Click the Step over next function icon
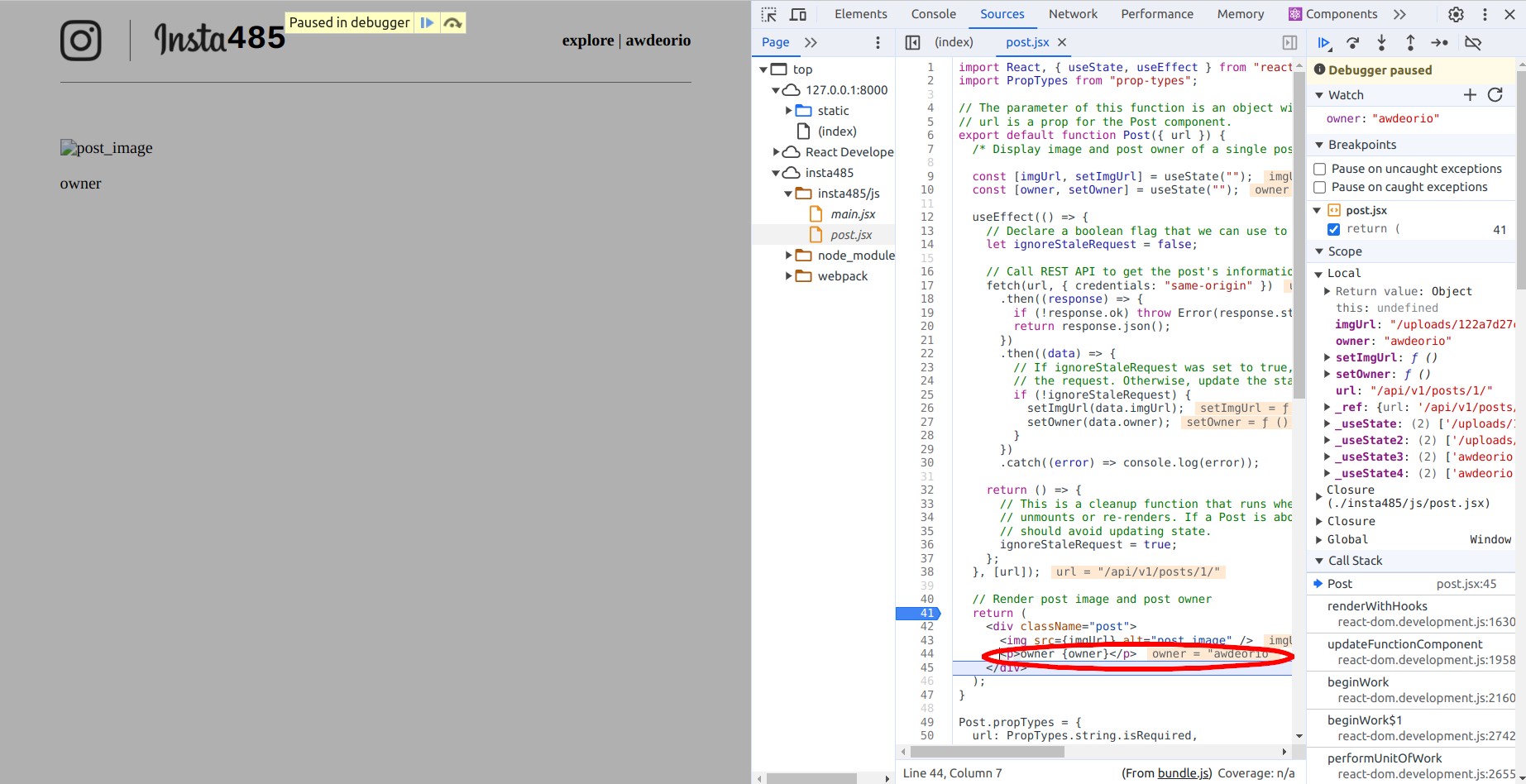Screen dimensions: 1526x784 point(1353,43)
